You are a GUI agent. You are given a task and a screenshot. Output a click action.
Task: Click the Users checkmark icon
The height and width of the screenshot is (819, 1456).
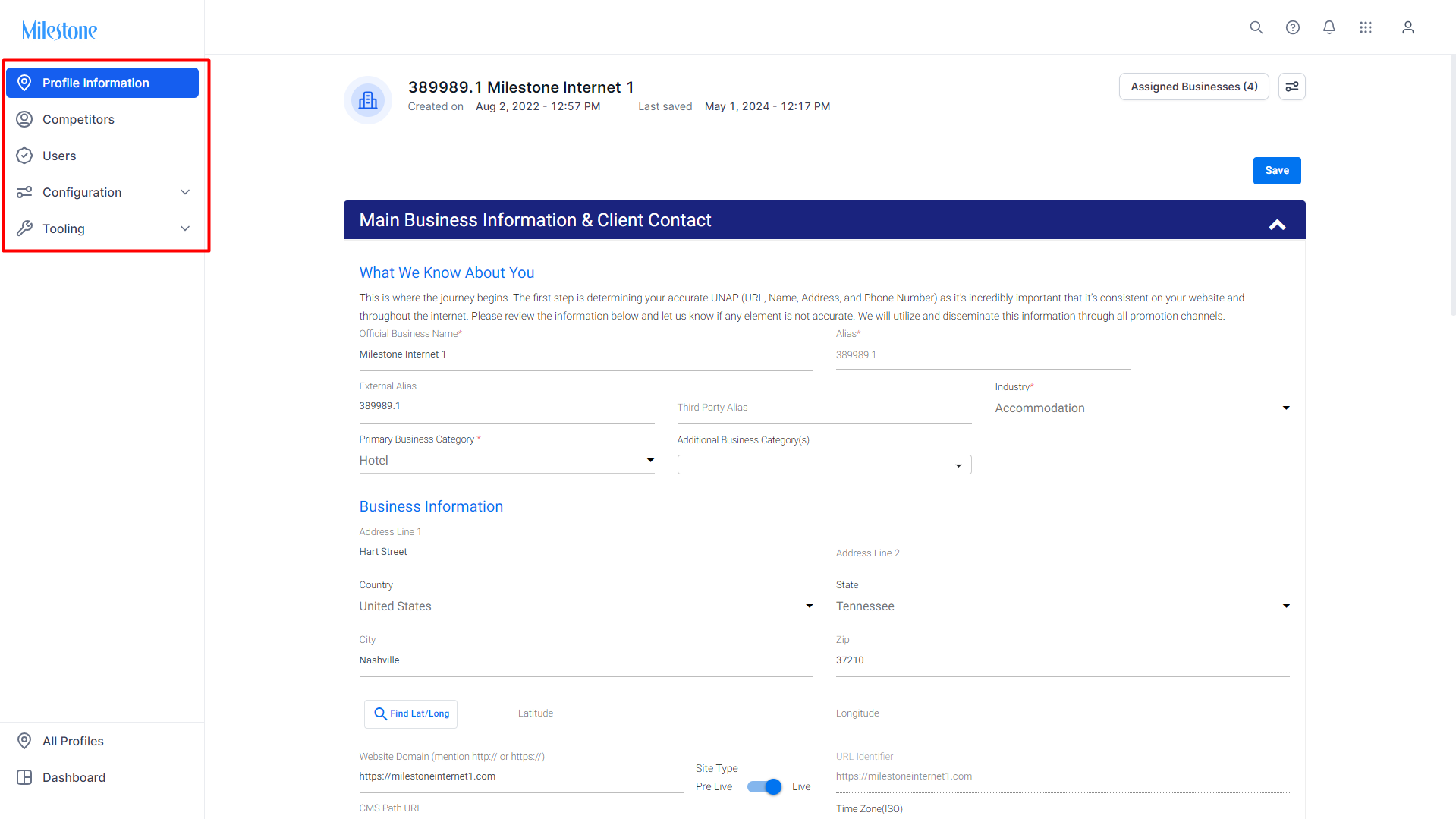coord(24,156)
